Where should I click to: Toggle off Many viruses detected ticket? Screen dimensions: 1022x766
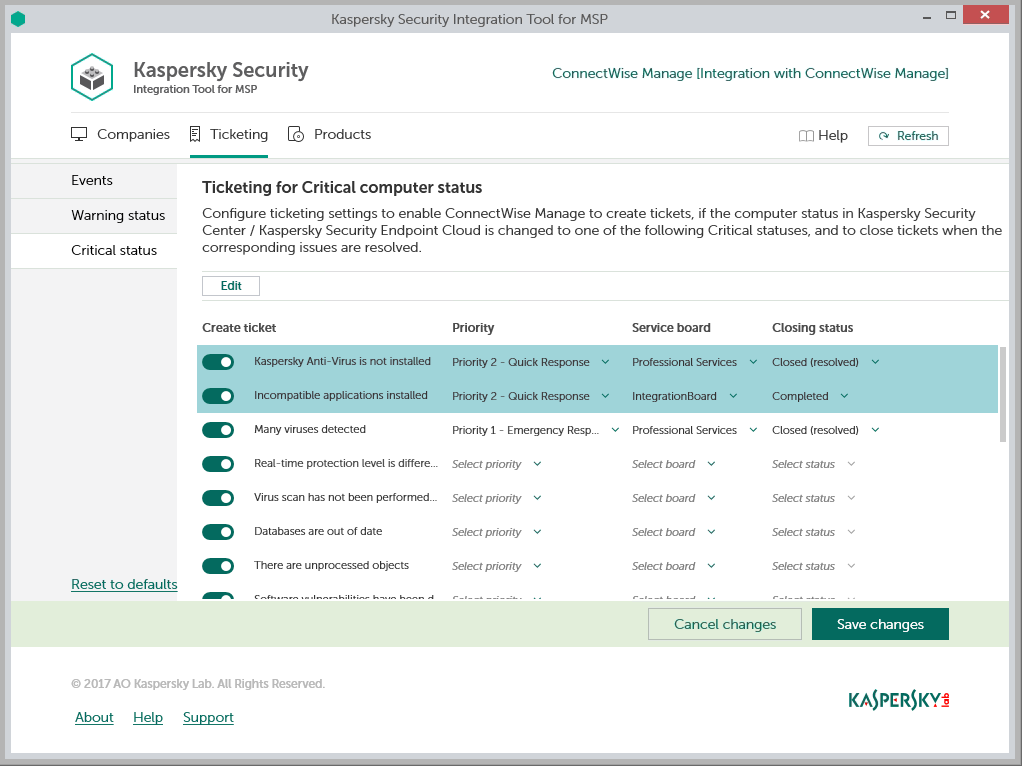(x=218, y=430)
